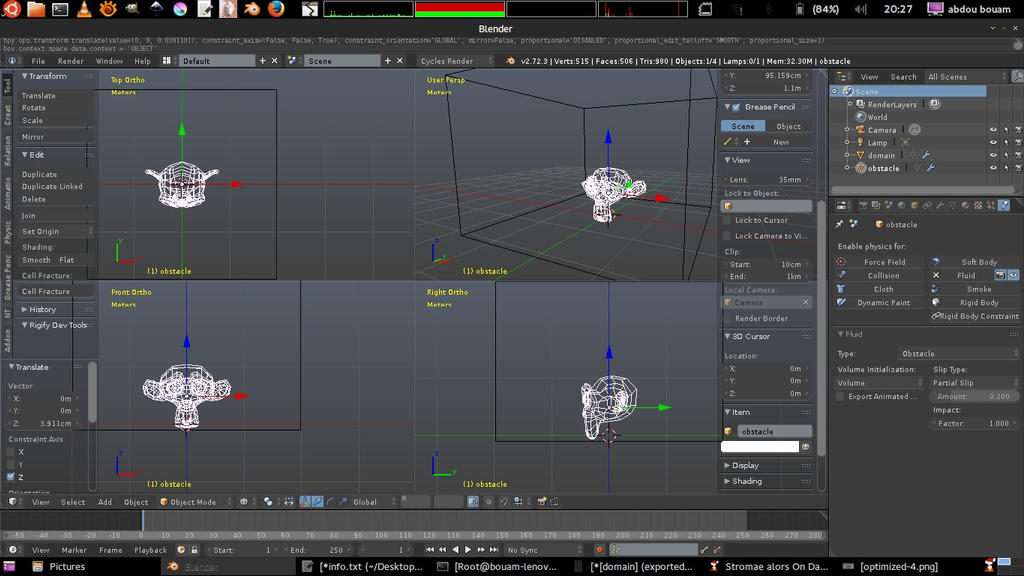Click the outliner filter search icon
The image size is (1024, 576).
pos(1017,76)
